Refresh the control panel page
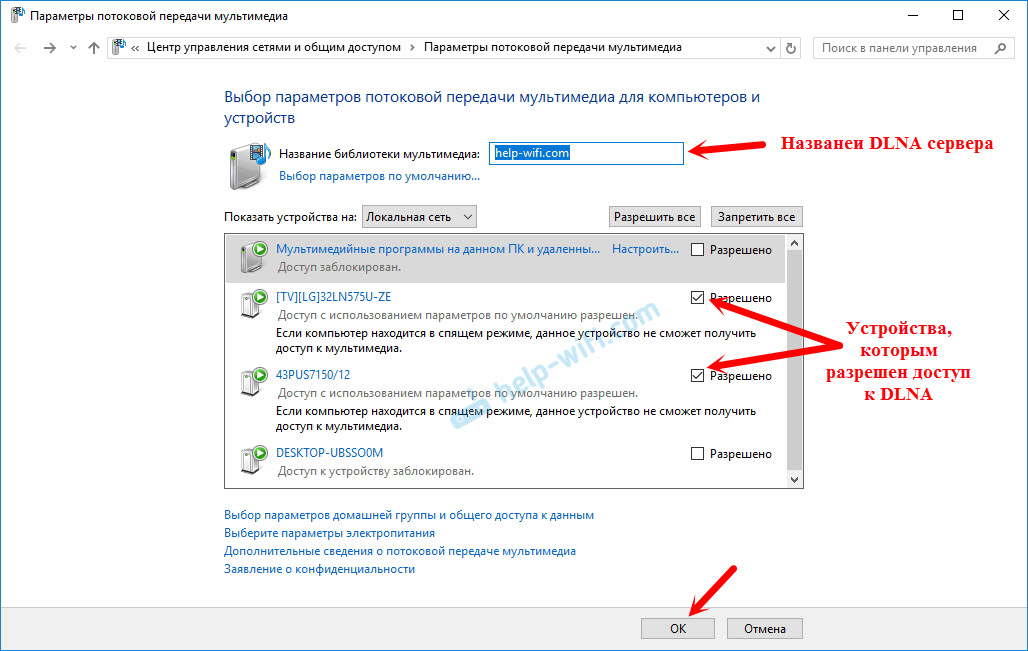 [791, 49]
